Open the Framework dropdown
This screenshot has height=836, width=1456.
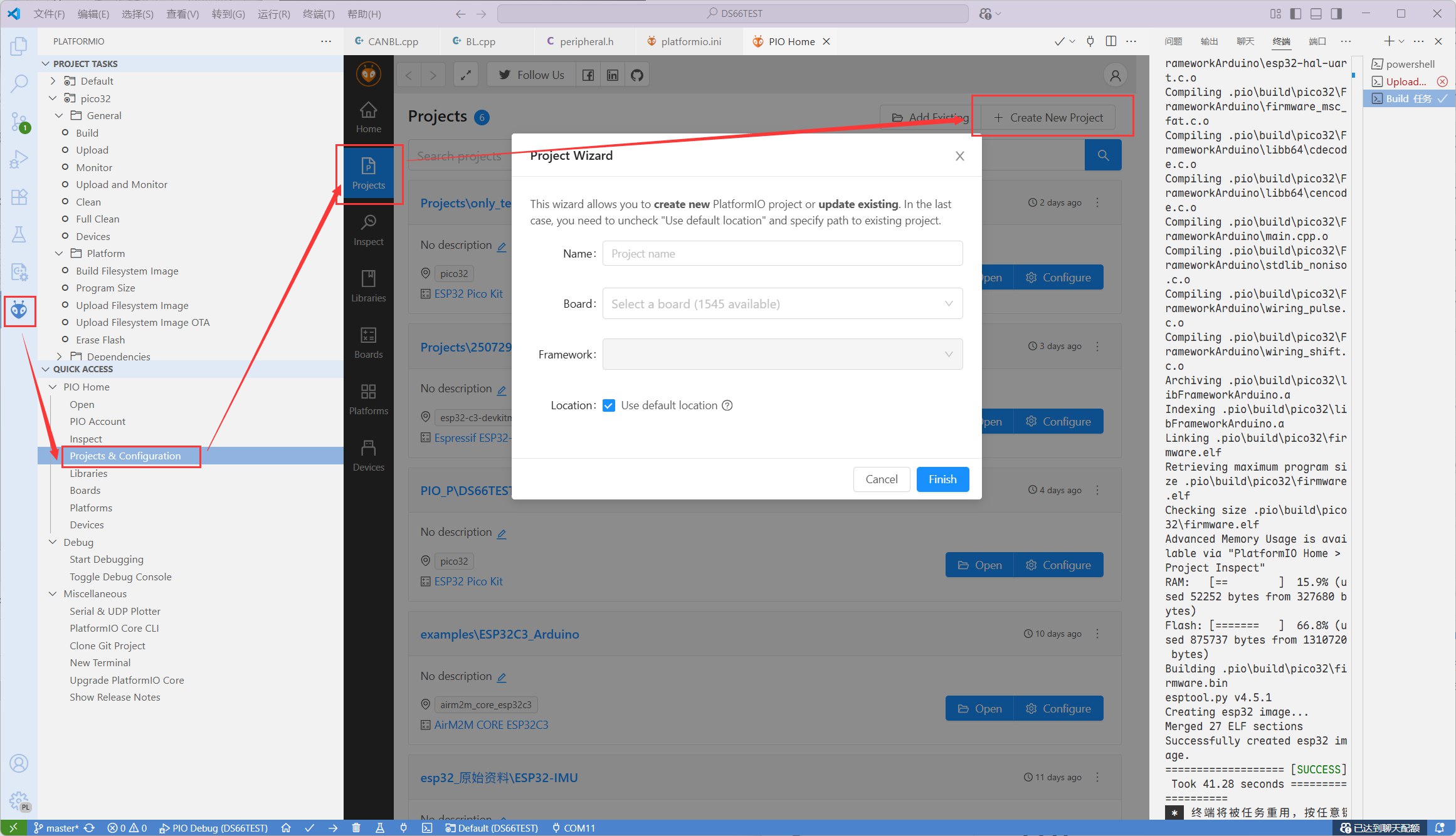pos(782,354)
